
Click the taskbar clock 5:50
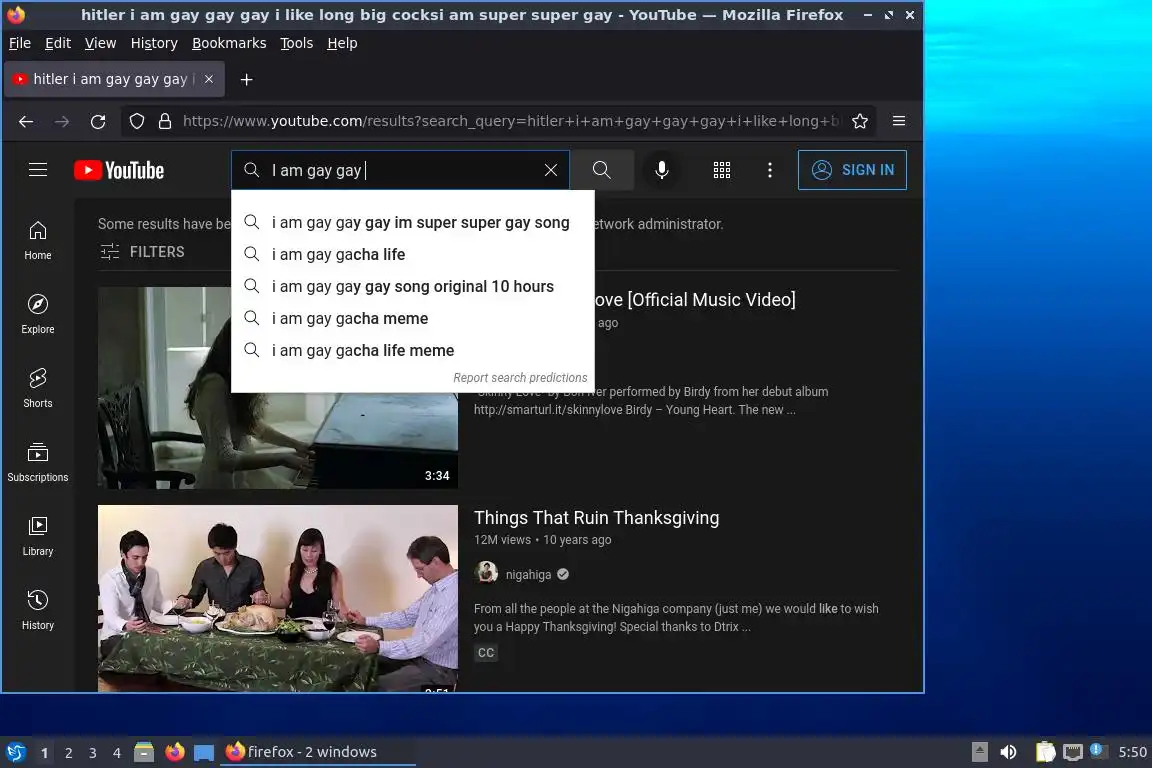click(1132, 752)
